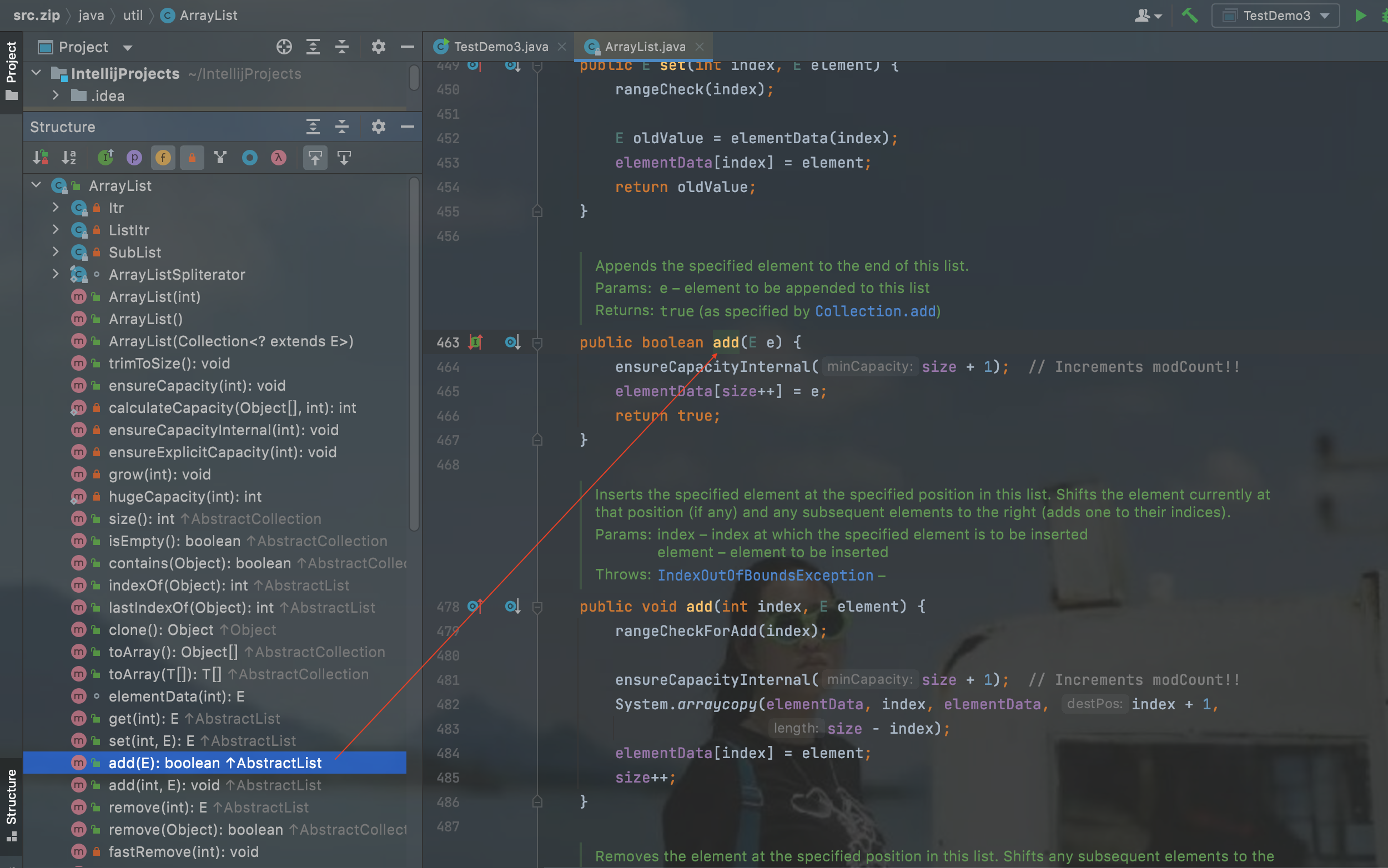Select add(int, E): void in Structure

[x=215, y=785]
